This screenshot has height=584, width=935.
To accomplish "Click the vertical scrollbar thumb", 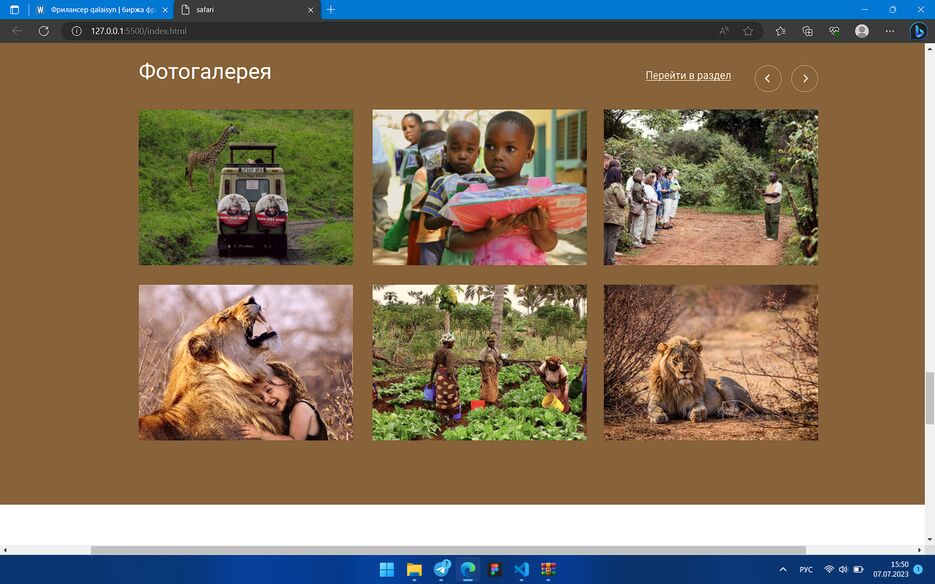I will pyautogui.click(x=930, y=398).
